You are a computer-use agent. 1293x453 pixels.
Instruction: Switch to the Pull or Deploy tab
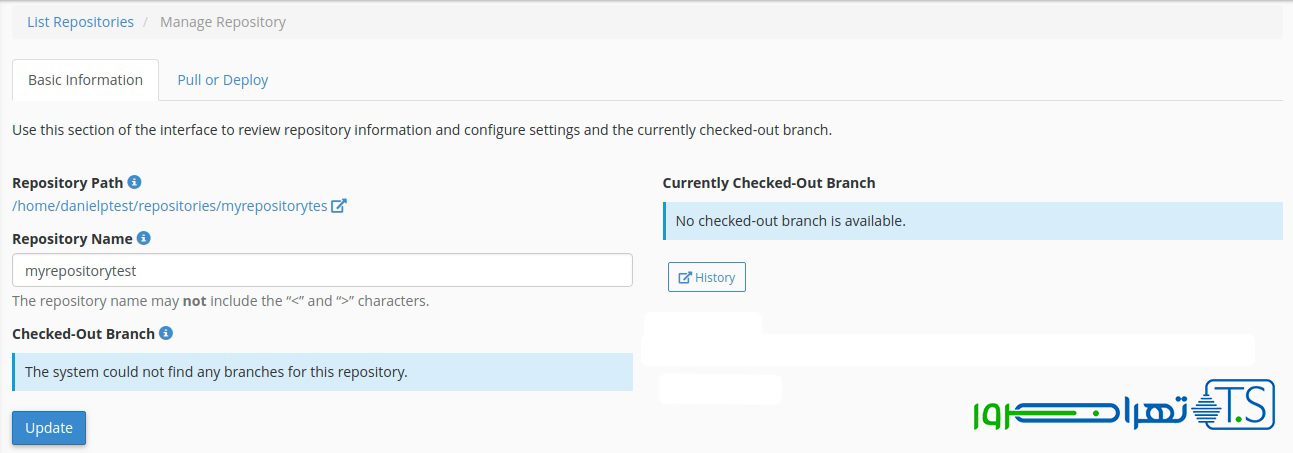click(x=222, y=80)
